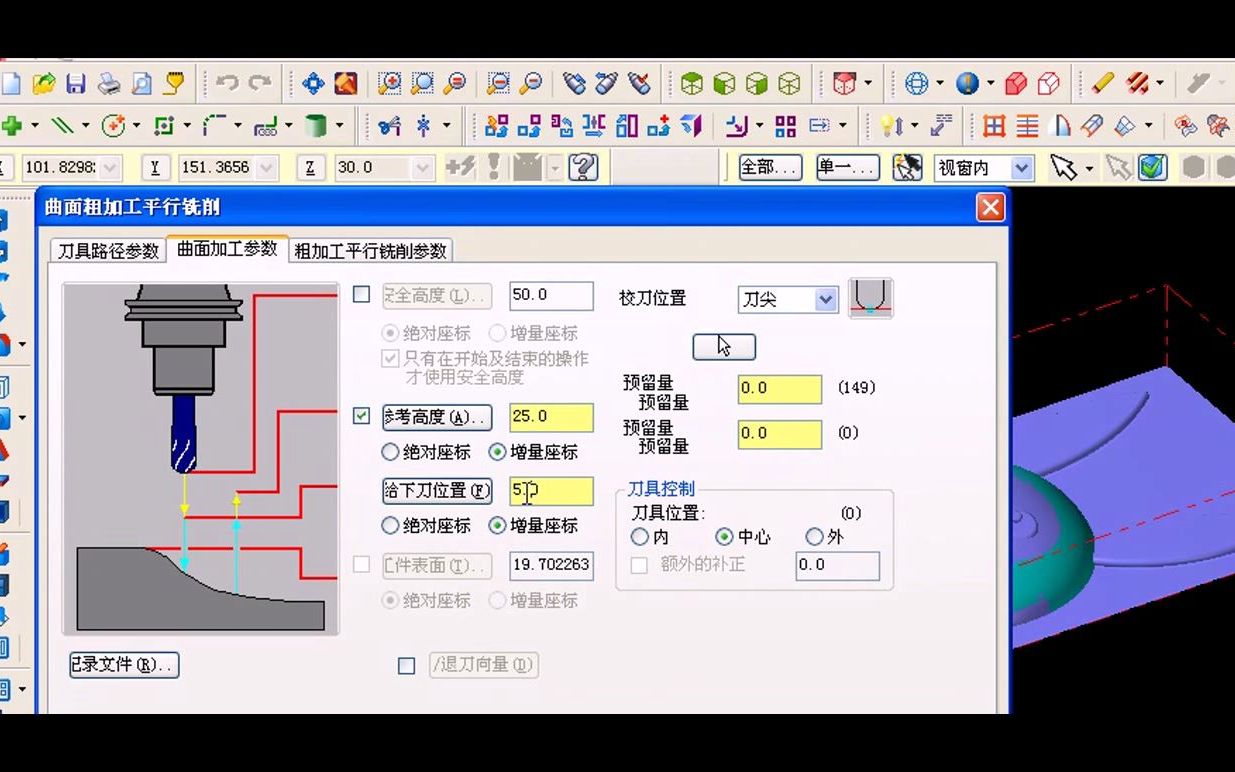The width and height of the screenshot is (1235, 772).
Task: Click the 参考高度(A) button
Action: 437,417
